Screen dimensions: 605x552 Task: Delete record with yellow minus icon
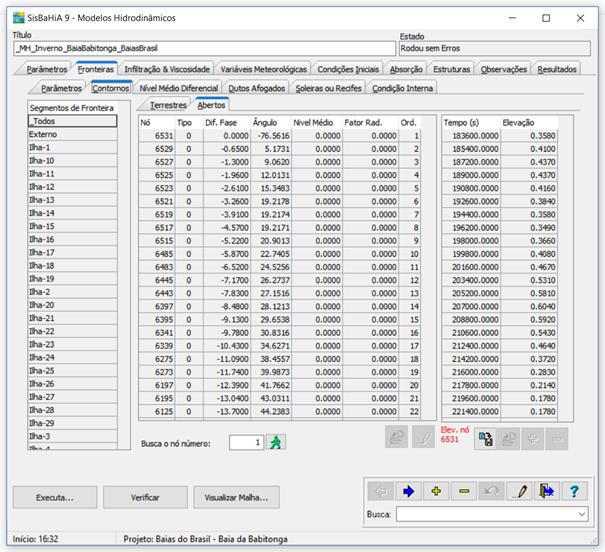tap(464, 491)
